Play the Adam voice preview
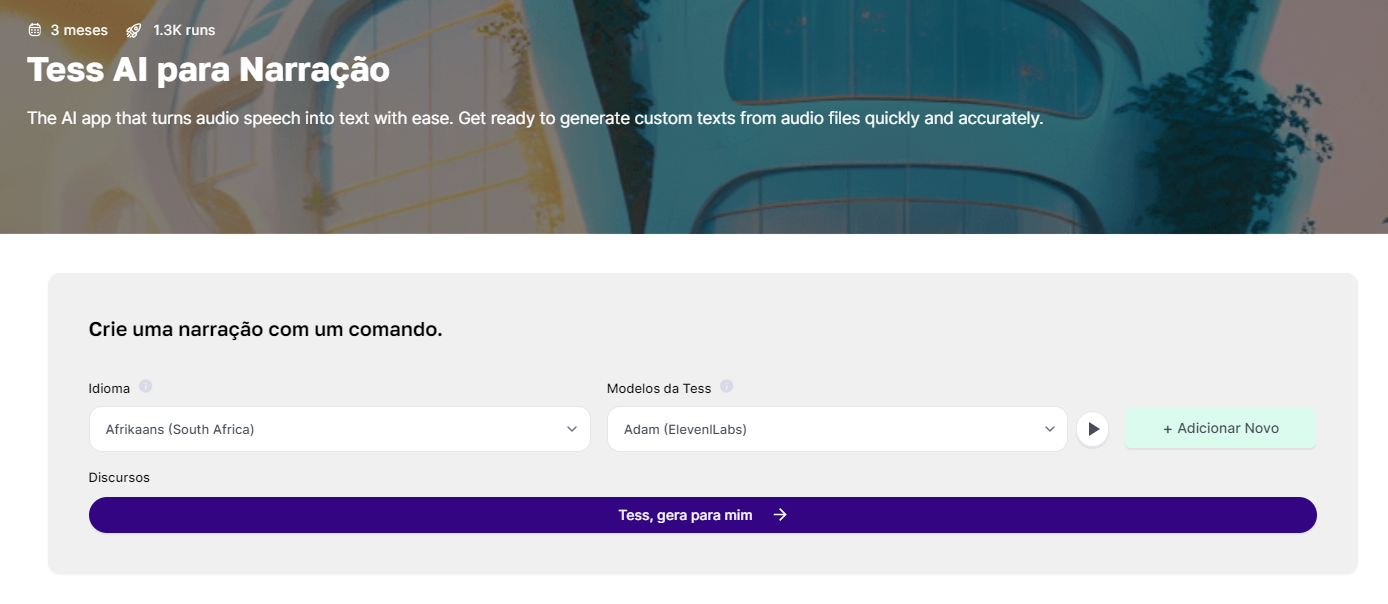This screenshot has width=1388, height=604. pyautogui.click(x=1092, y=429)
